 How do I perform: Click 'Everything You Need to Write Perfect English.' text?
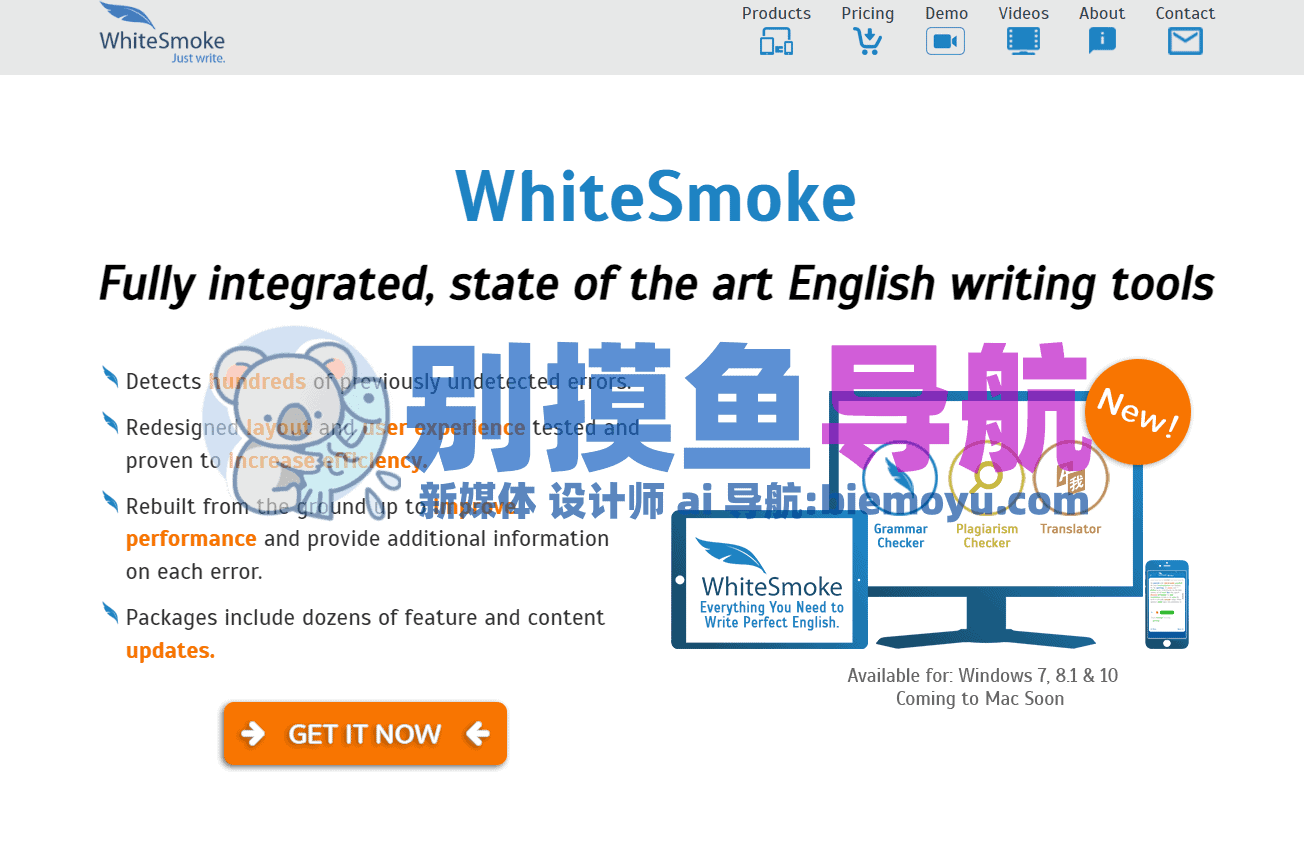click(771, 615)
